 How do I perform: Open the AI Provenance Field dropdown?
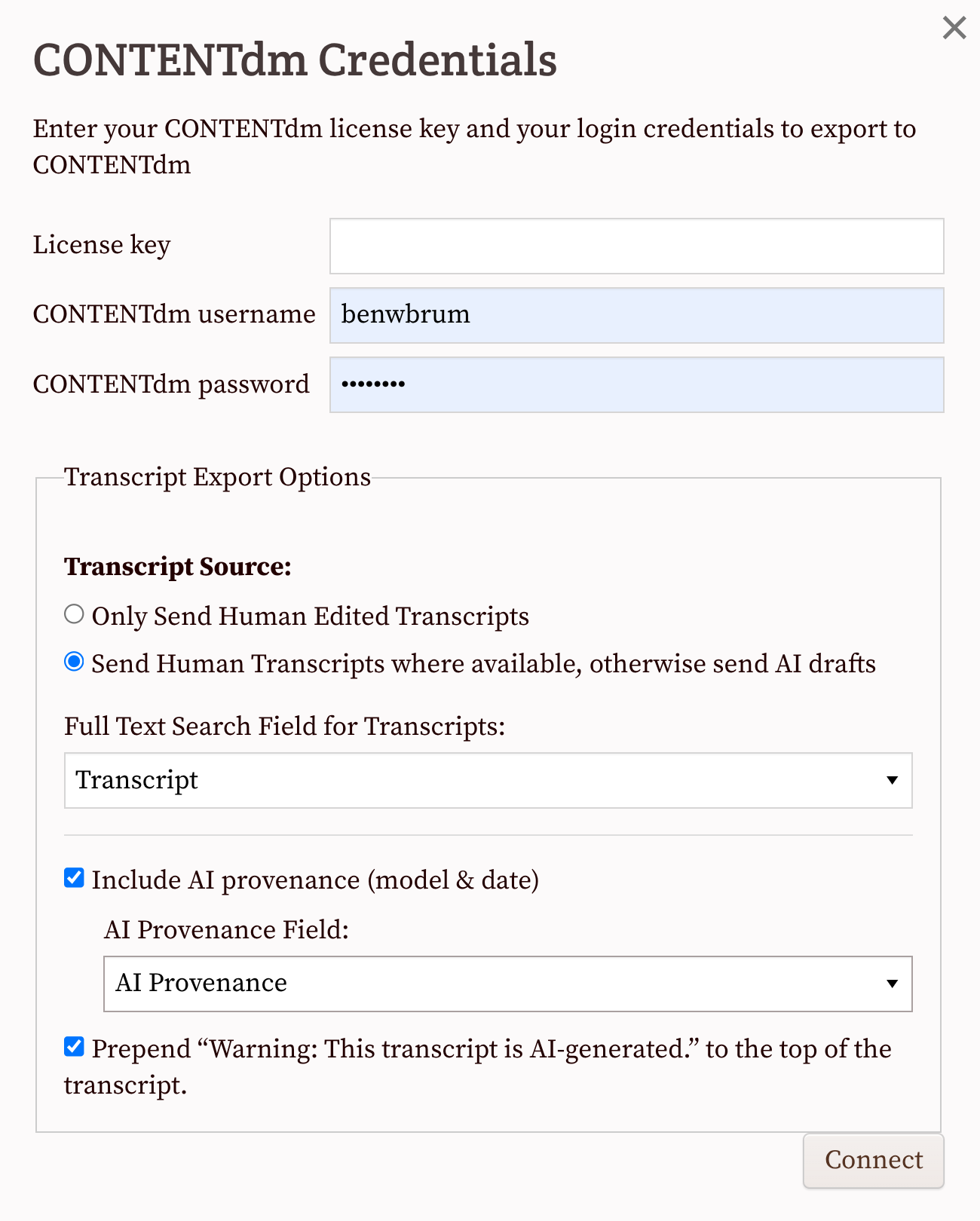coord(508,984)
